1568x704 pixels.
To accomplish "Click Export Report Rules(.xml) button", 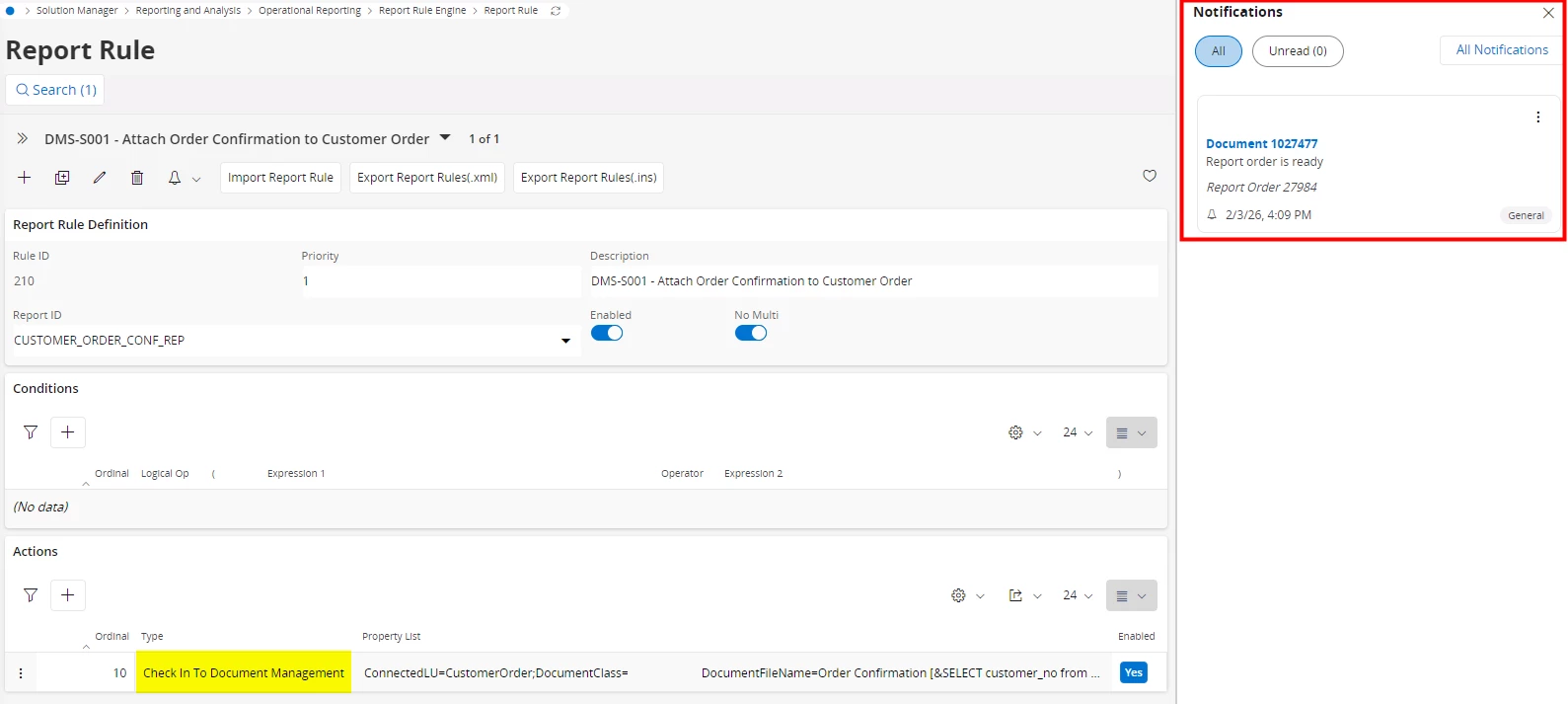I will tap(427, 178).
